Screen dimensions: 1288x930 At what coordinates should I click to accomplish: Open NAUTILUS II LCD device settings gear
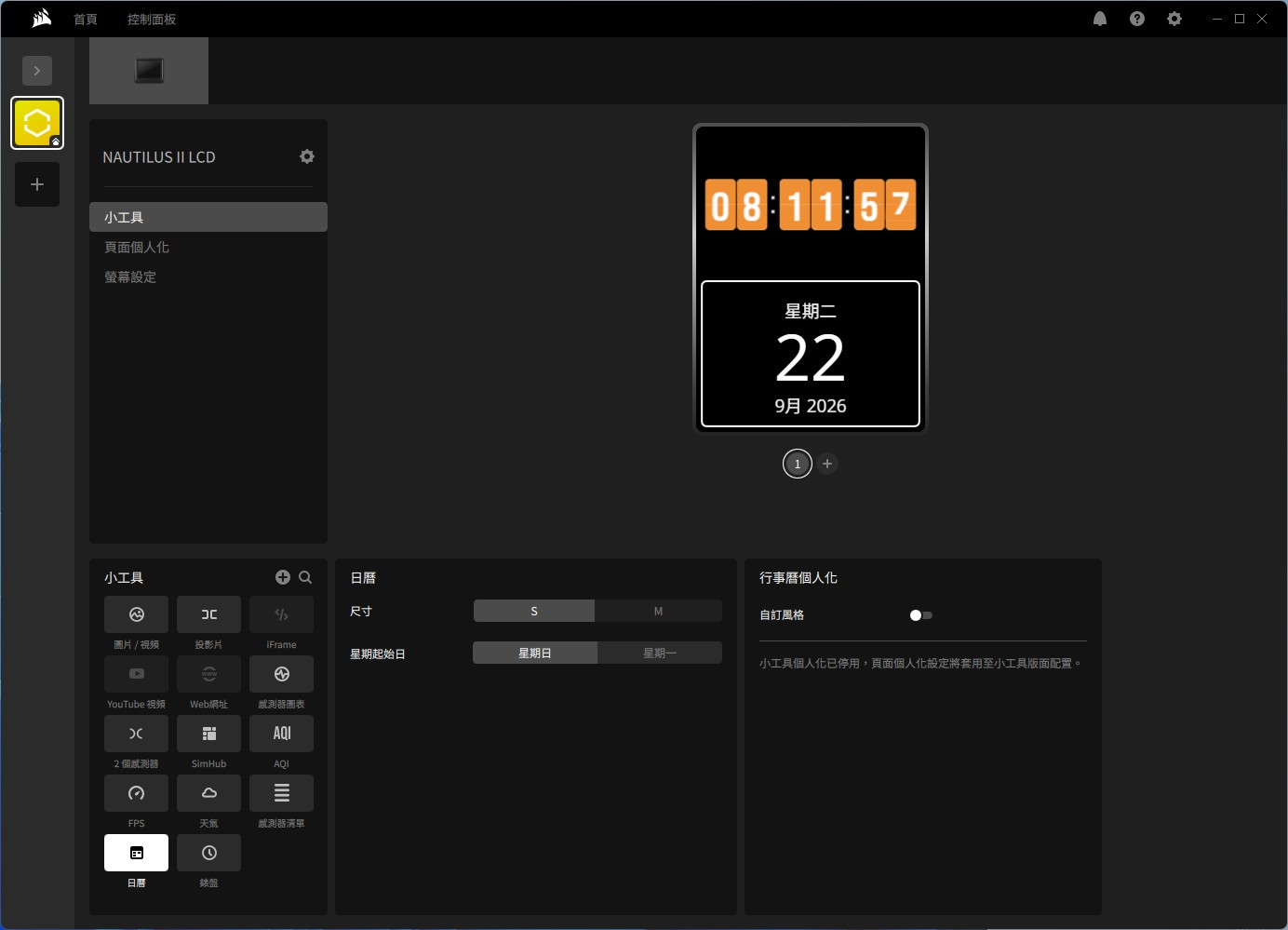[307, 156]
